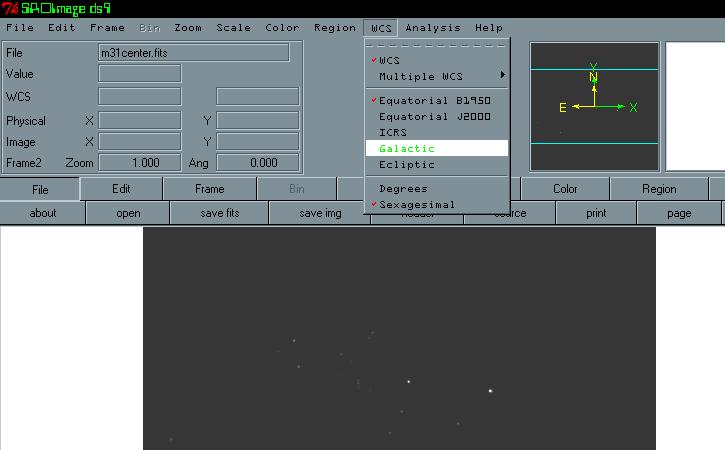Click the page button

pos(679,213)
